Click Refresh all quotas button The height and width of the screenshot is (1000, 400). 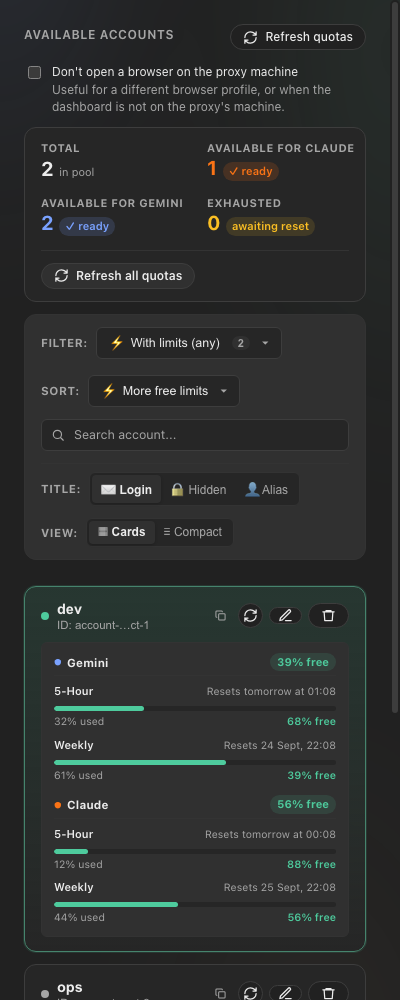click(118, 276)
